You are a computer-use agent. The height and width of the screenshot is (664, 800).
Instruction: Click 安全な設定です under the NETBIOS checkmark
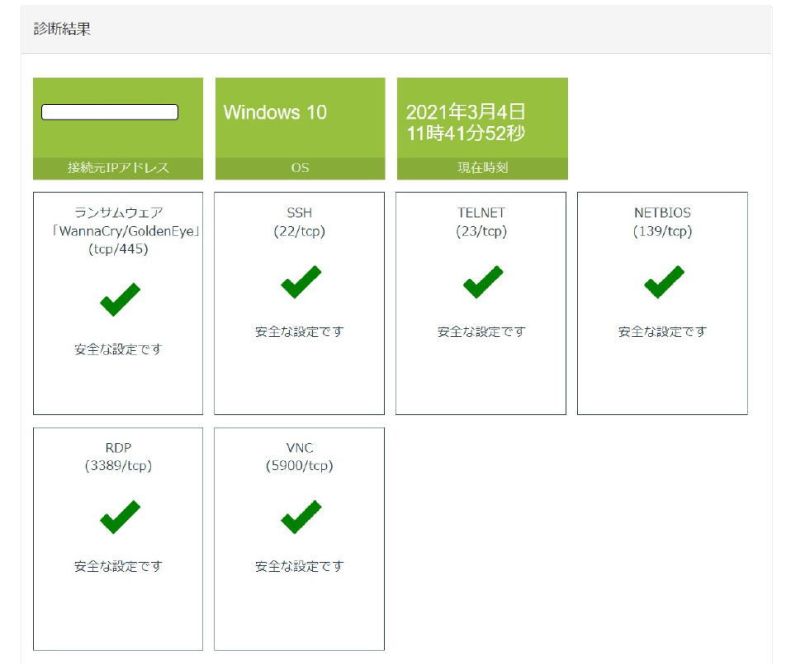(662, 332)
